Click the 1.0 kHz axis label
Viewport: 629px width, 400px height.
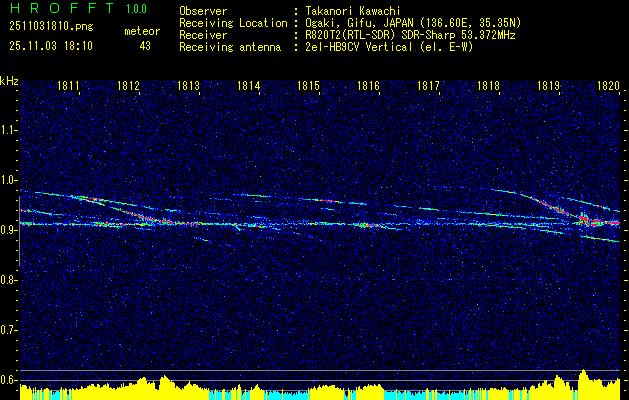coord(8,180)
